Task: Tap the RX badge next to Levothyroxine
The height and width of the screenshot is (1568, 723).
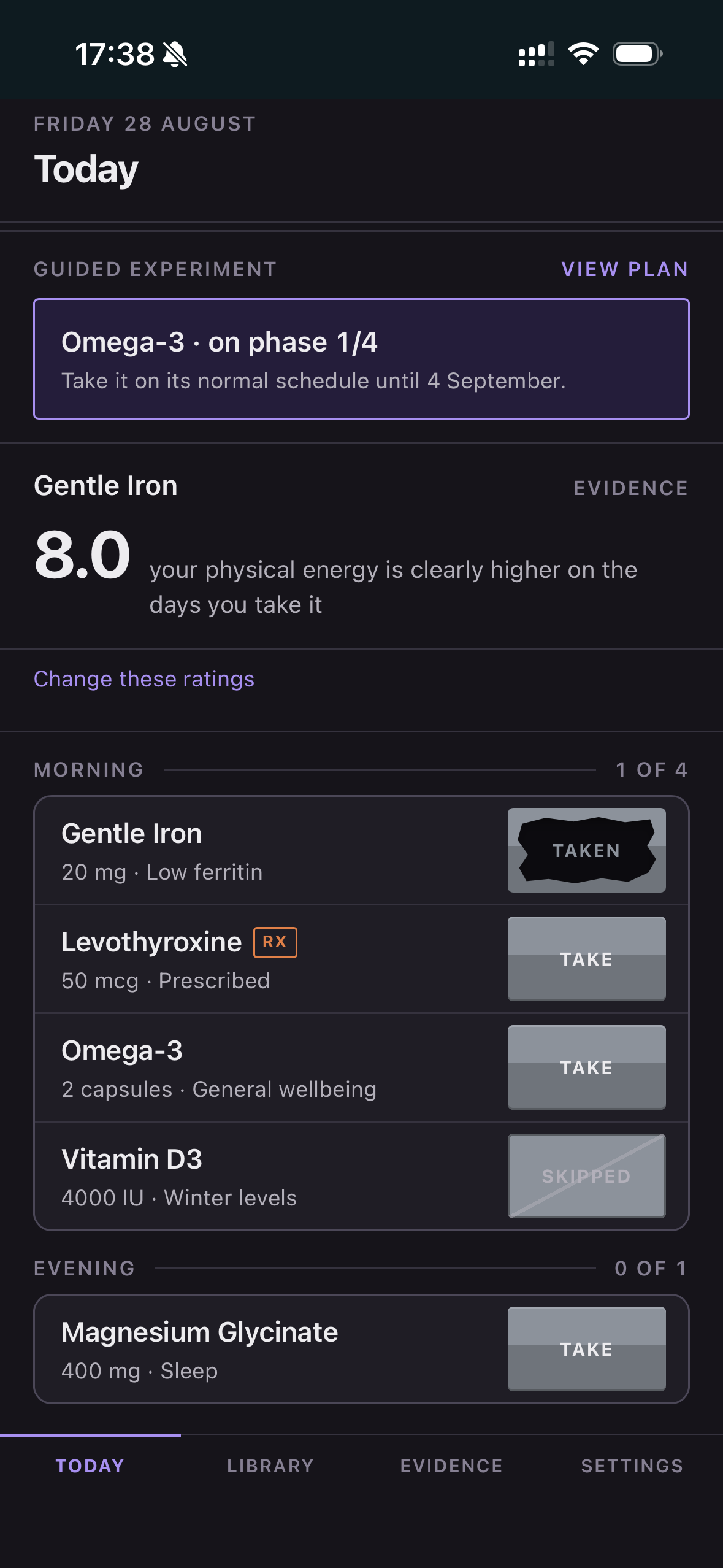Action: click(x=275, y=942)
